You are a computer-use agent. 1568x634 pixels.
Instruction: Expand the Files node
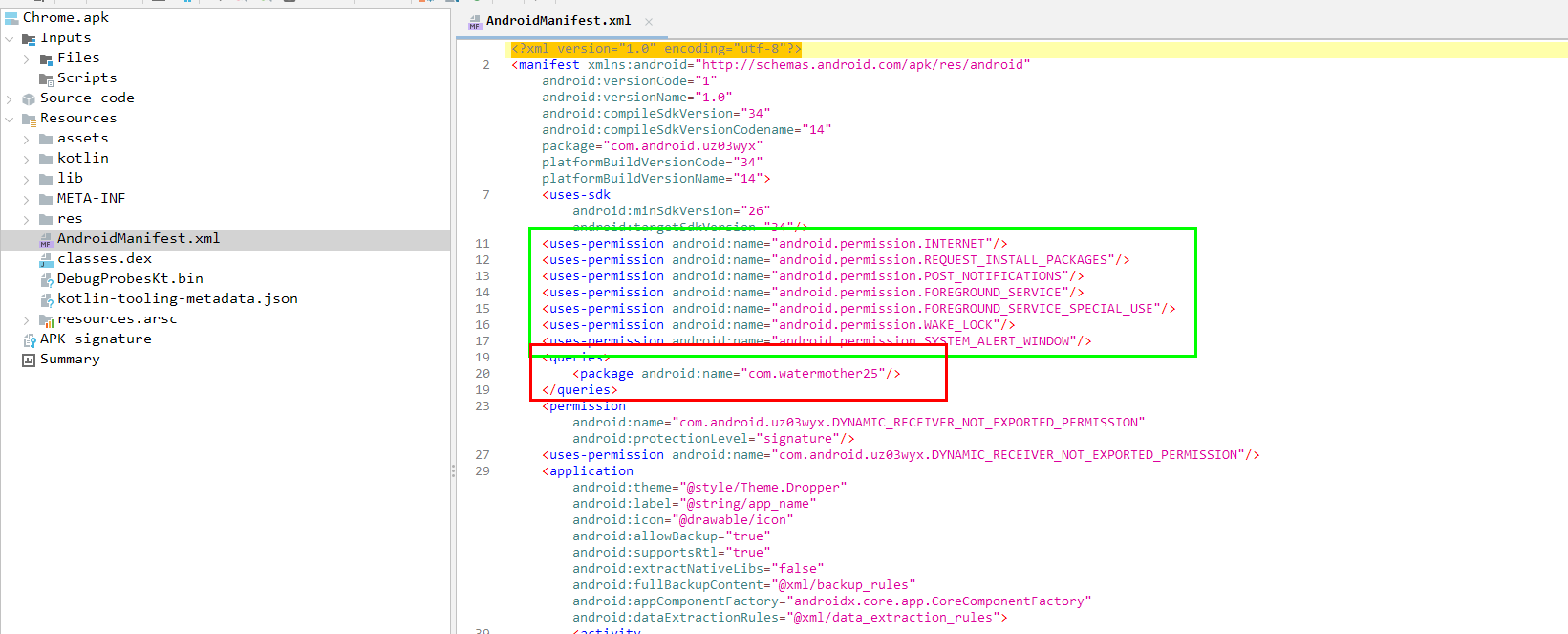[27, 58]
